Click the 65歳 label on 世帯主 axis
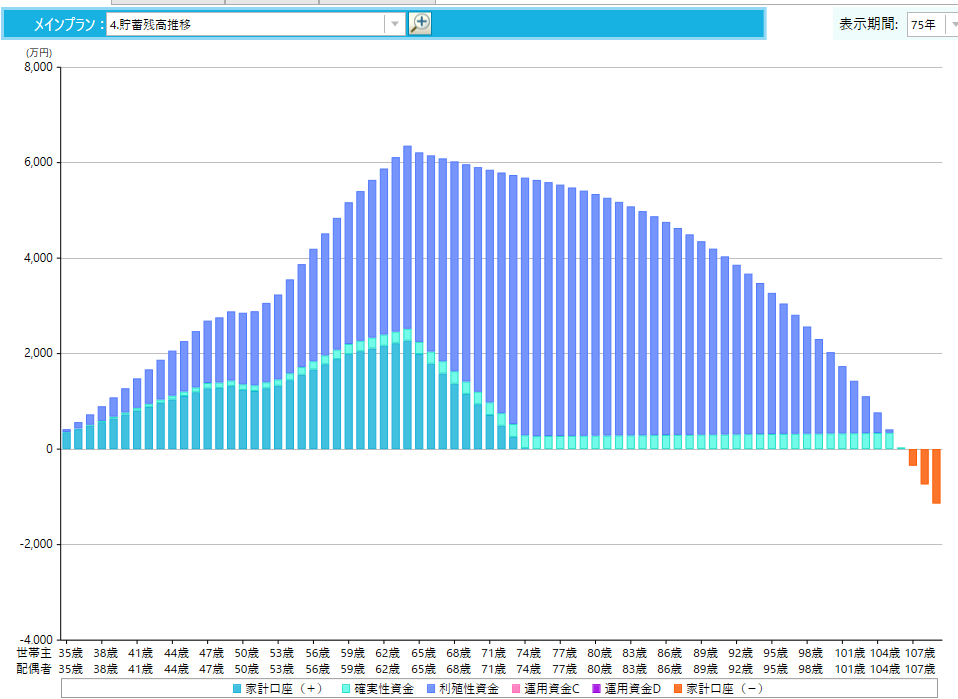The width and height of the screenshot is (958, 699). (x=423, y=652)
